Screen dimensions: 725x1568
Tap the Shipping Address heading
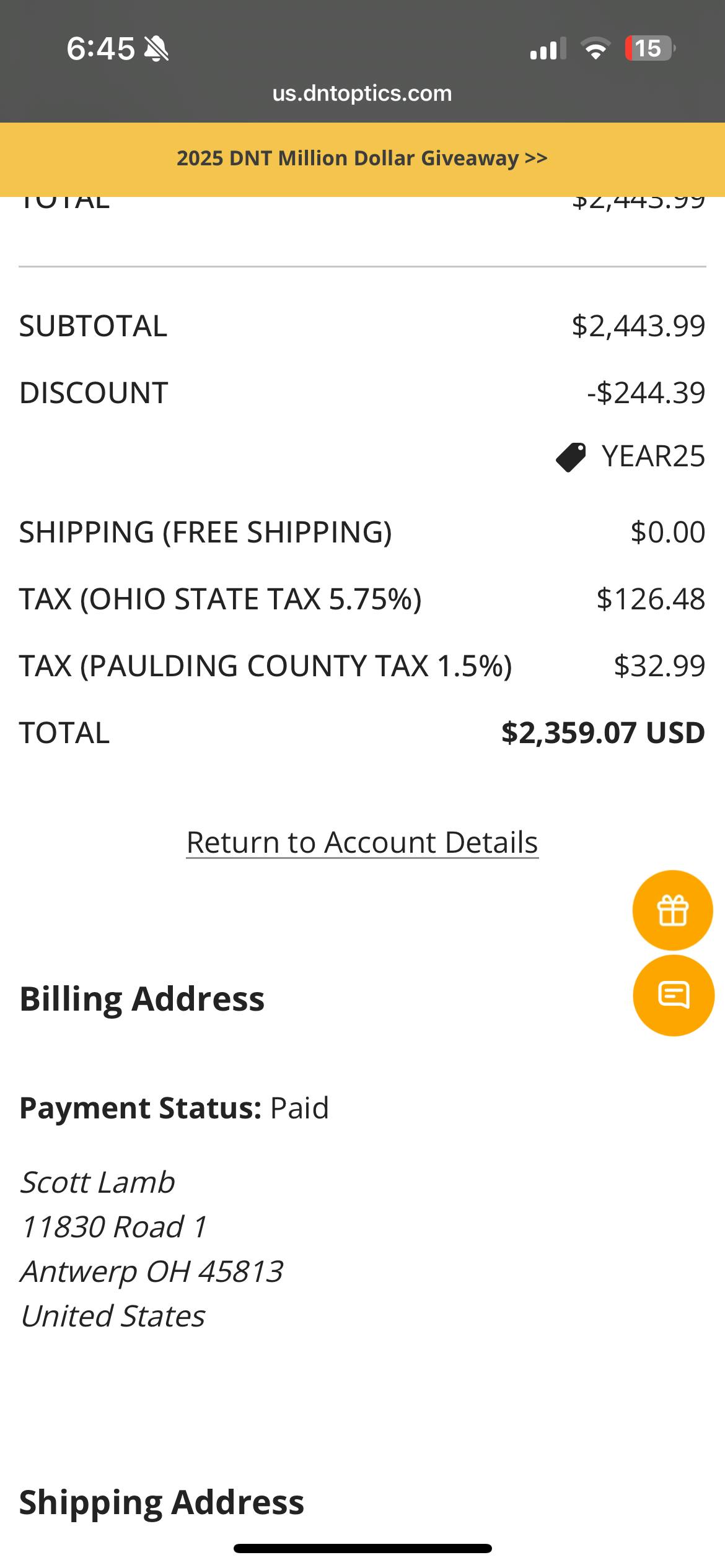[162, 1502]
